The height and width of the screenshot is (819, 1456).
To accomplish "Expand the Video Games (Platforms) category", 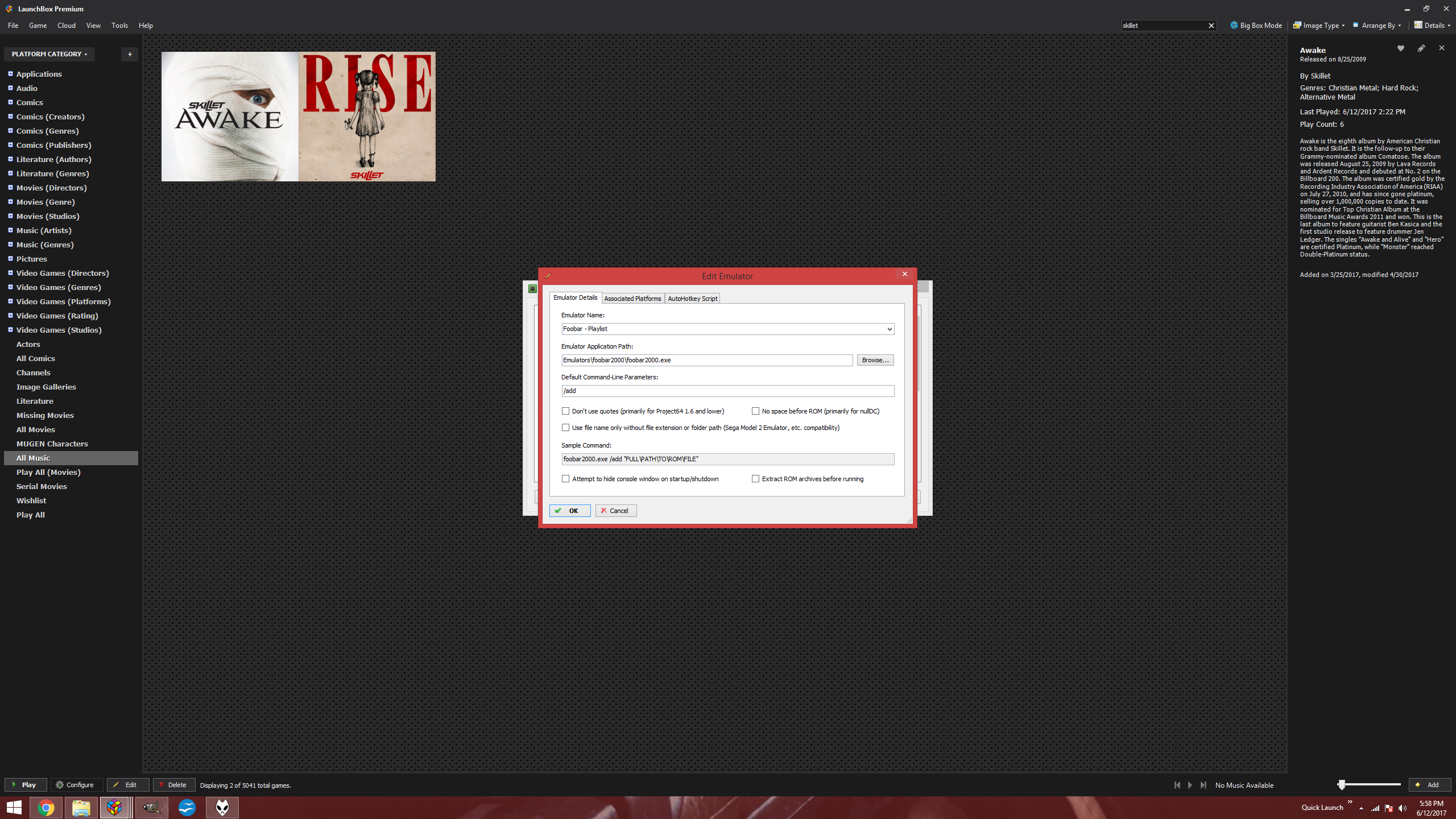I will pos(10,301).
